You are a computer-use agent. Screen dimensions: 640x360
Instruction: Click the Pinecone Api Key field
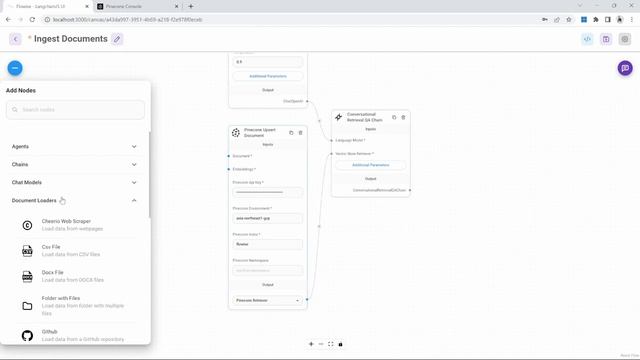(268, 192)
